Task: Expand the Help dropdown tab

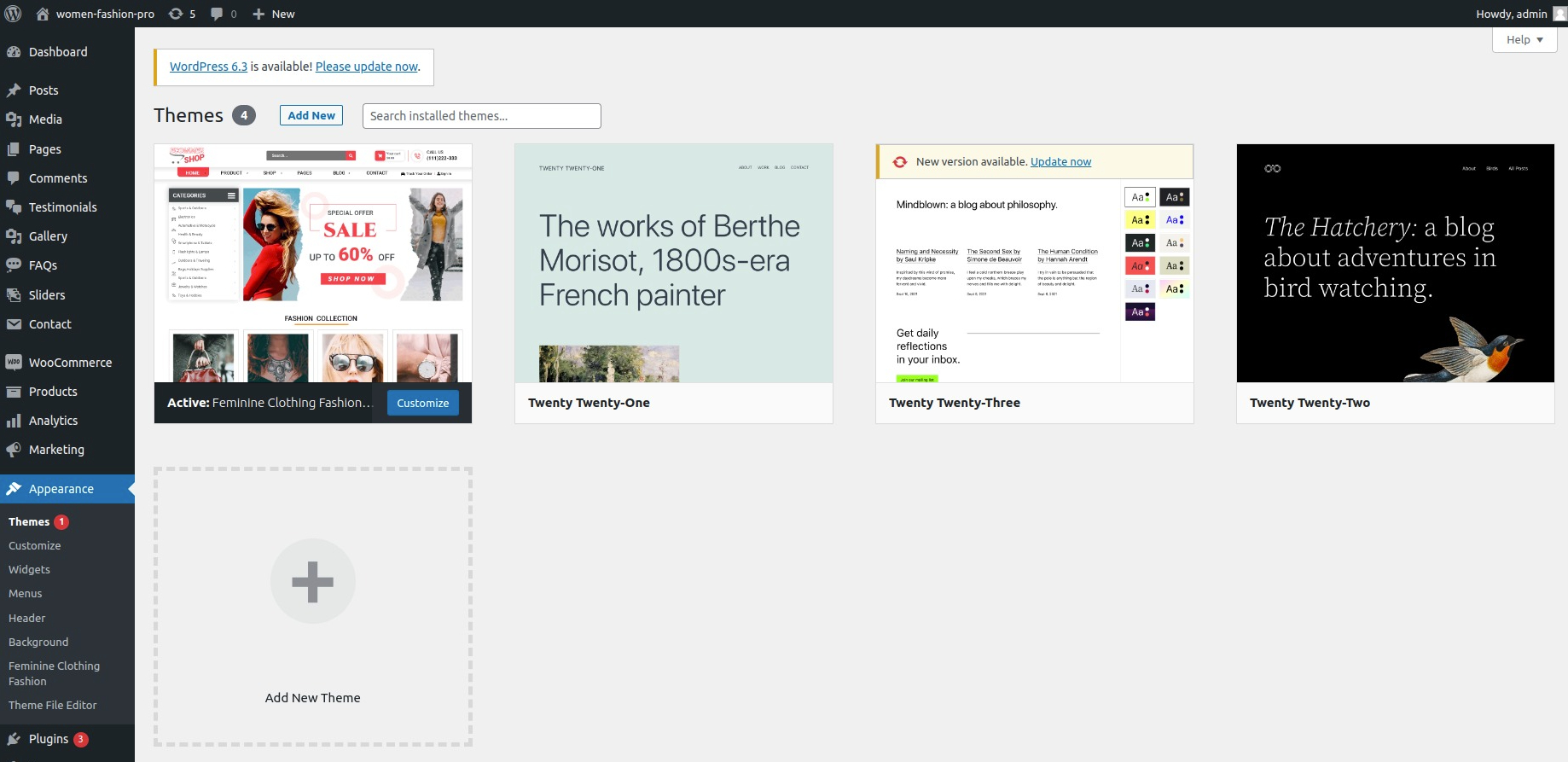Action: coord(1524,39)
